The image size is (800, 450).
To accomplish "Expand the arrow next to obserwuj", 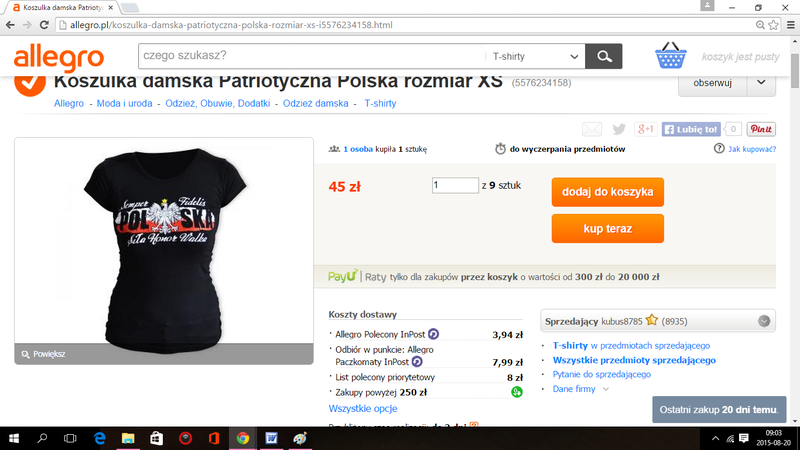I will (x=761, y=83).
